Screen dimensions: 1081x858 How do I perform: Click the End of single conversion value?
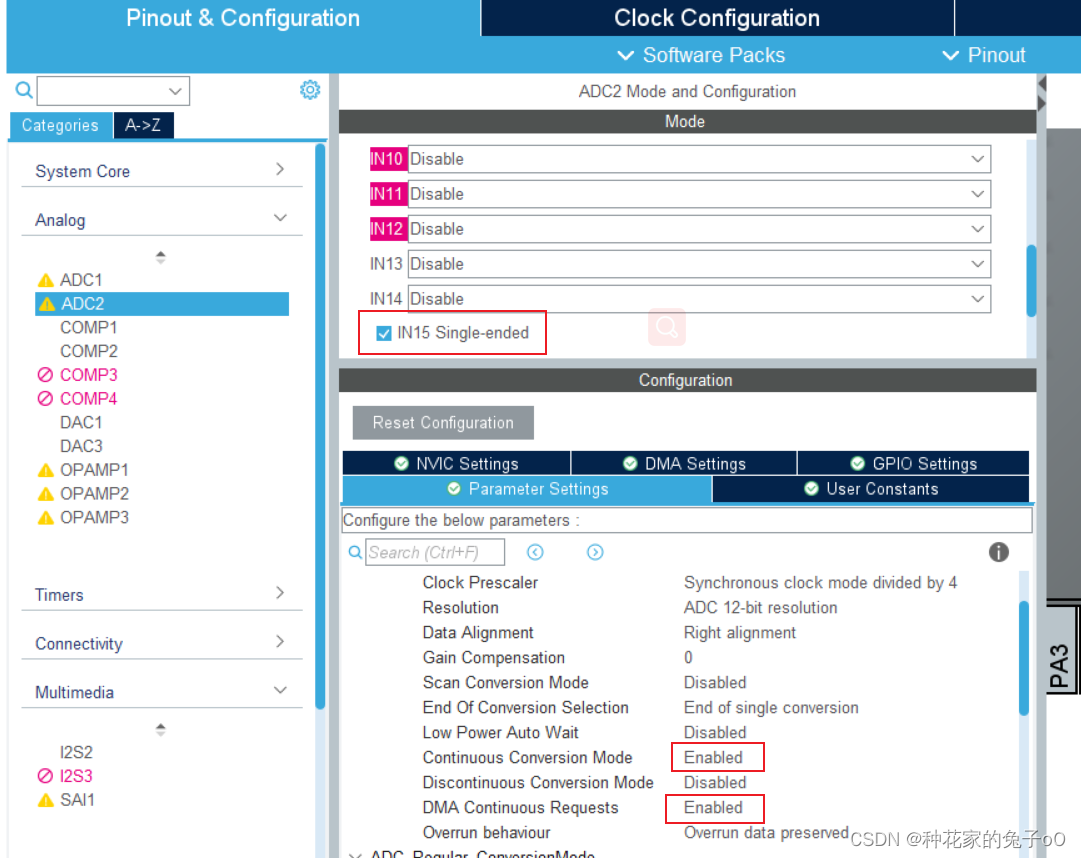point(771,708)
